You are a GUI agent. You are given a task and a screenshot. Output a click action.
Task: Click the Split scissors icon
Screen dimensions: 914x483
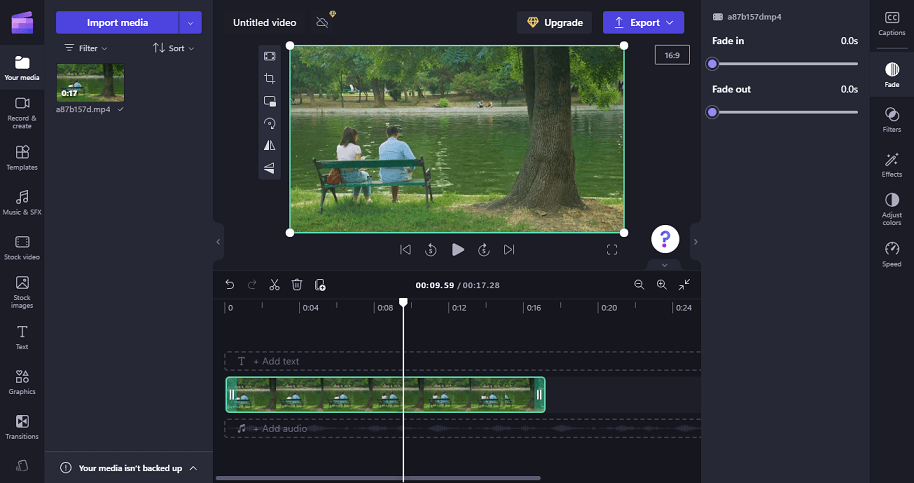(275, 285)
